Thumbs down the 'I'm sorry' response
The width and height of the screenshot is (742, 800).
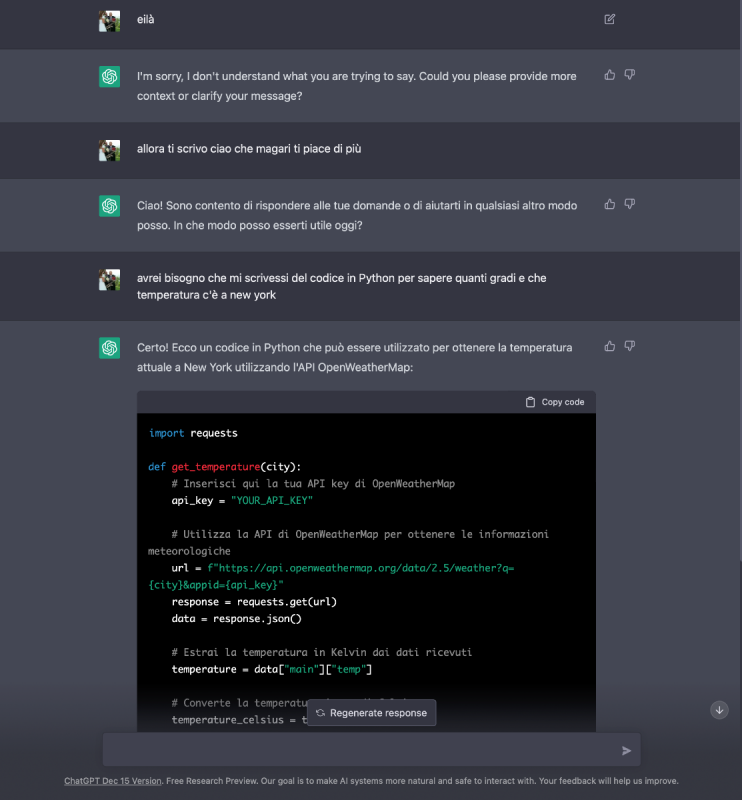(x=630, y=75)
